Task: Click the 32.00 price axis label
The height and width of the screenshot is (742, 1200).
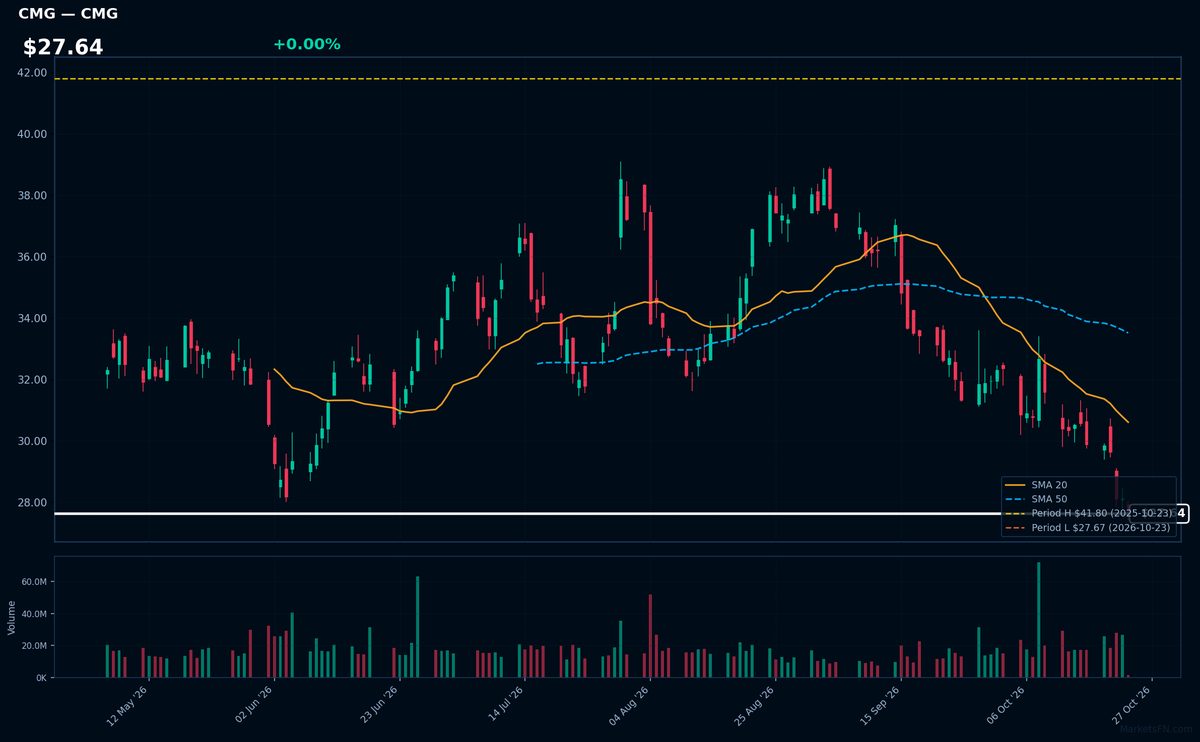Action: 31,380
